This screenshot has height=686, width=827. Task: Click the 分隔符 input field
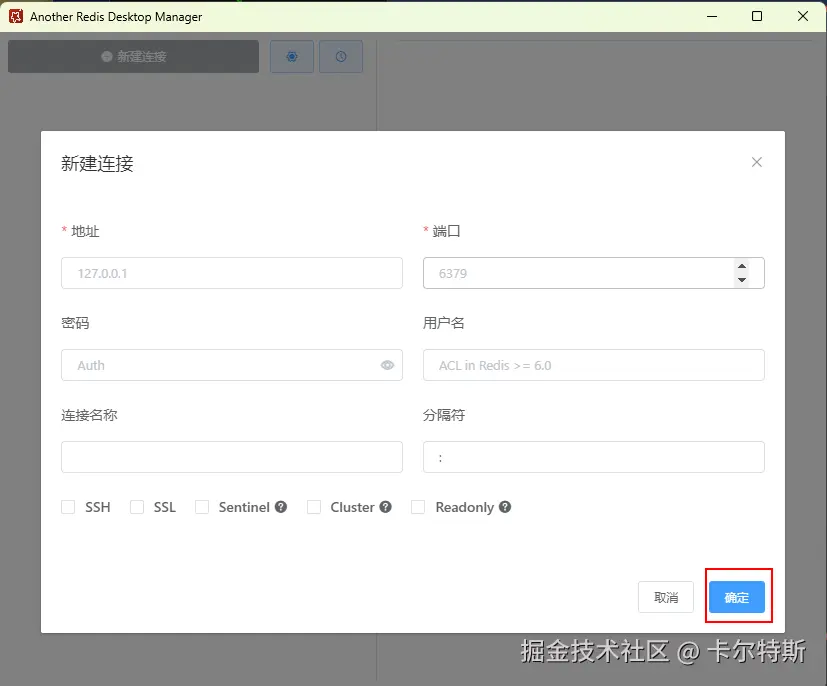coord(593,457)
